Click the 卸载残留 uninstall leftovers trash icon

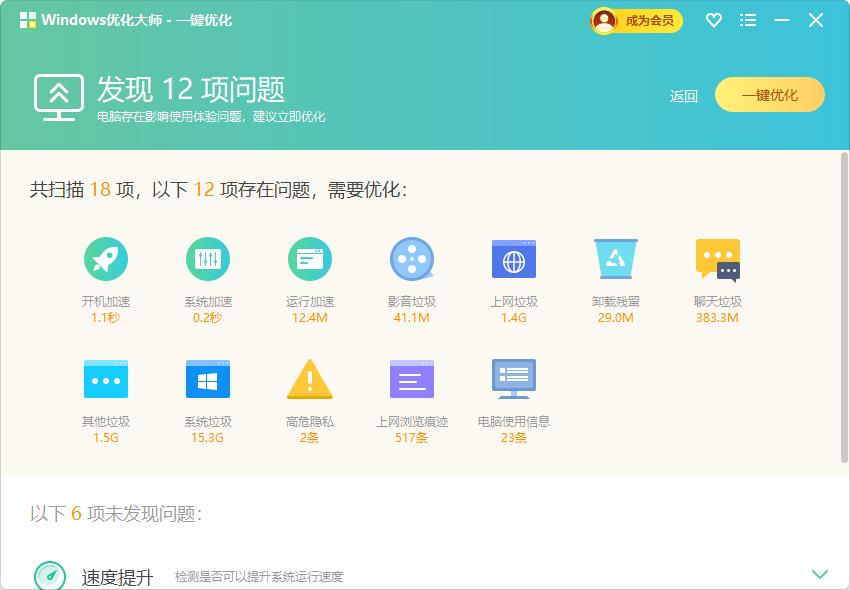616,260
